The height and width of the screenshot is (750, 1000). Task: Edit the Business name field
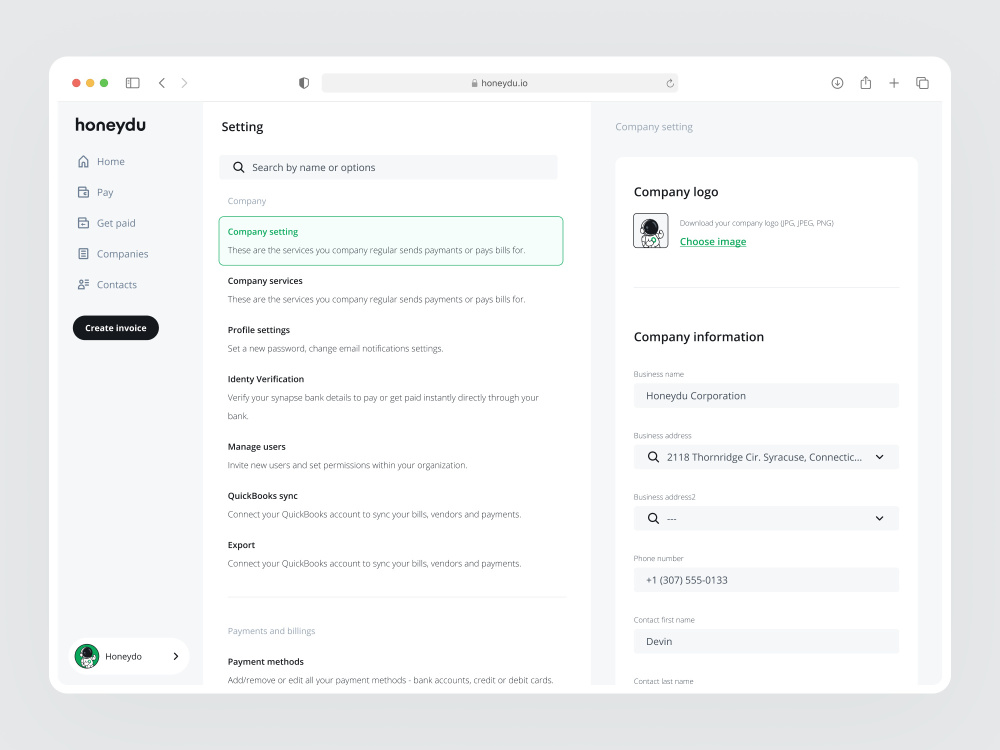click(x=766, y=395)
